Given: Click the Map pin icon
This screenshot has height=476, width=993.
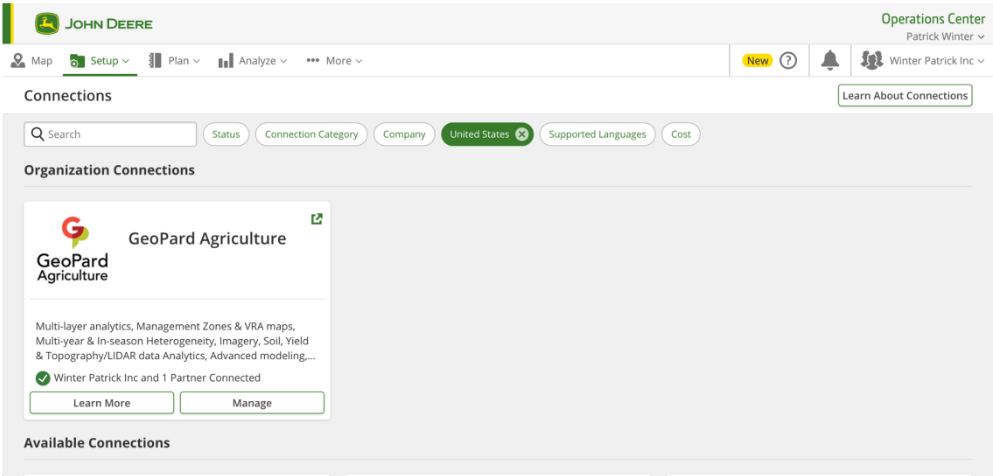Looking at the screenshot, I should click(x=19, y=61).
